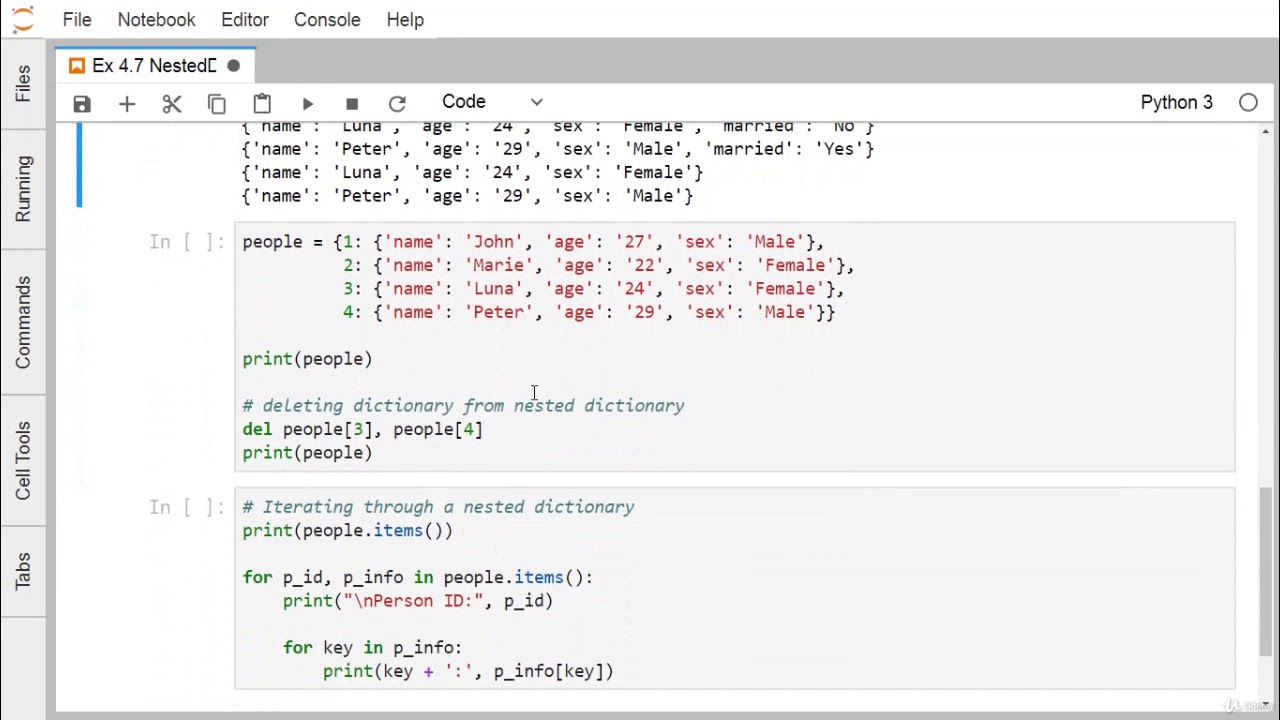This screenshot has width=1280, height=720.
Task: Show the Files sidebar panel
Action: pos(23,83)
